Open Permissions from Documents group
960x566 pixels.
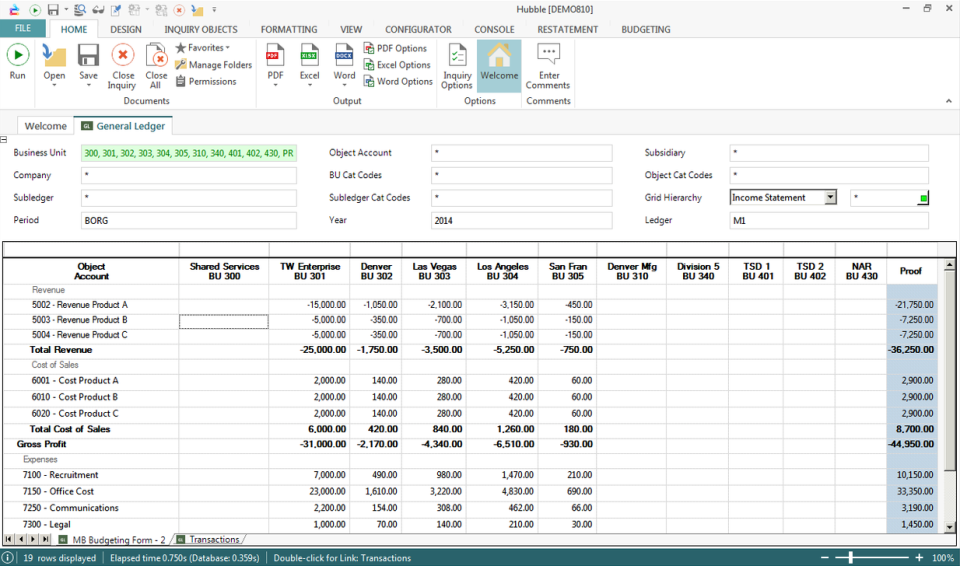point(181,82)
